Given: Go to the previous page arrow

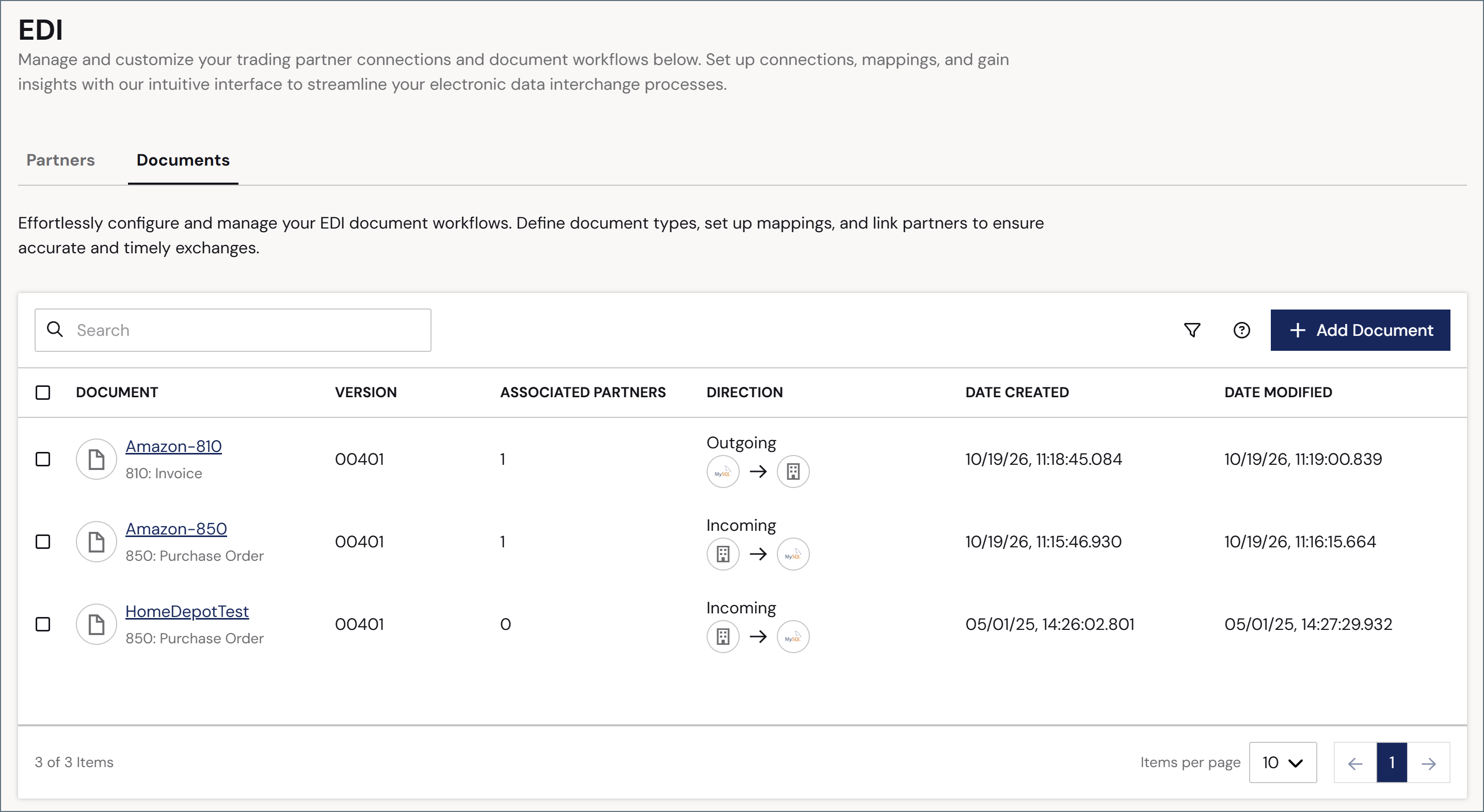Looking at the screenshot, I should (x=1355, y=762).
